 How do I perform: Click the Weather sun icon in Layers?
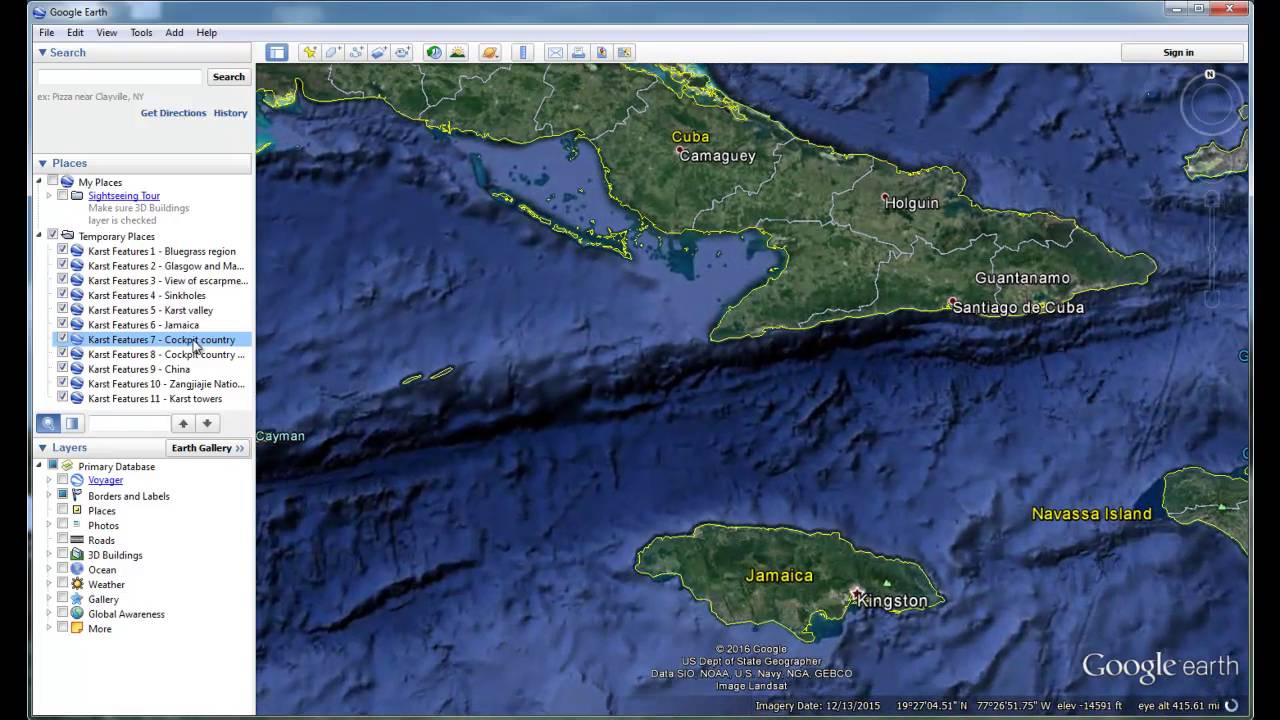(x=77, y=584)
